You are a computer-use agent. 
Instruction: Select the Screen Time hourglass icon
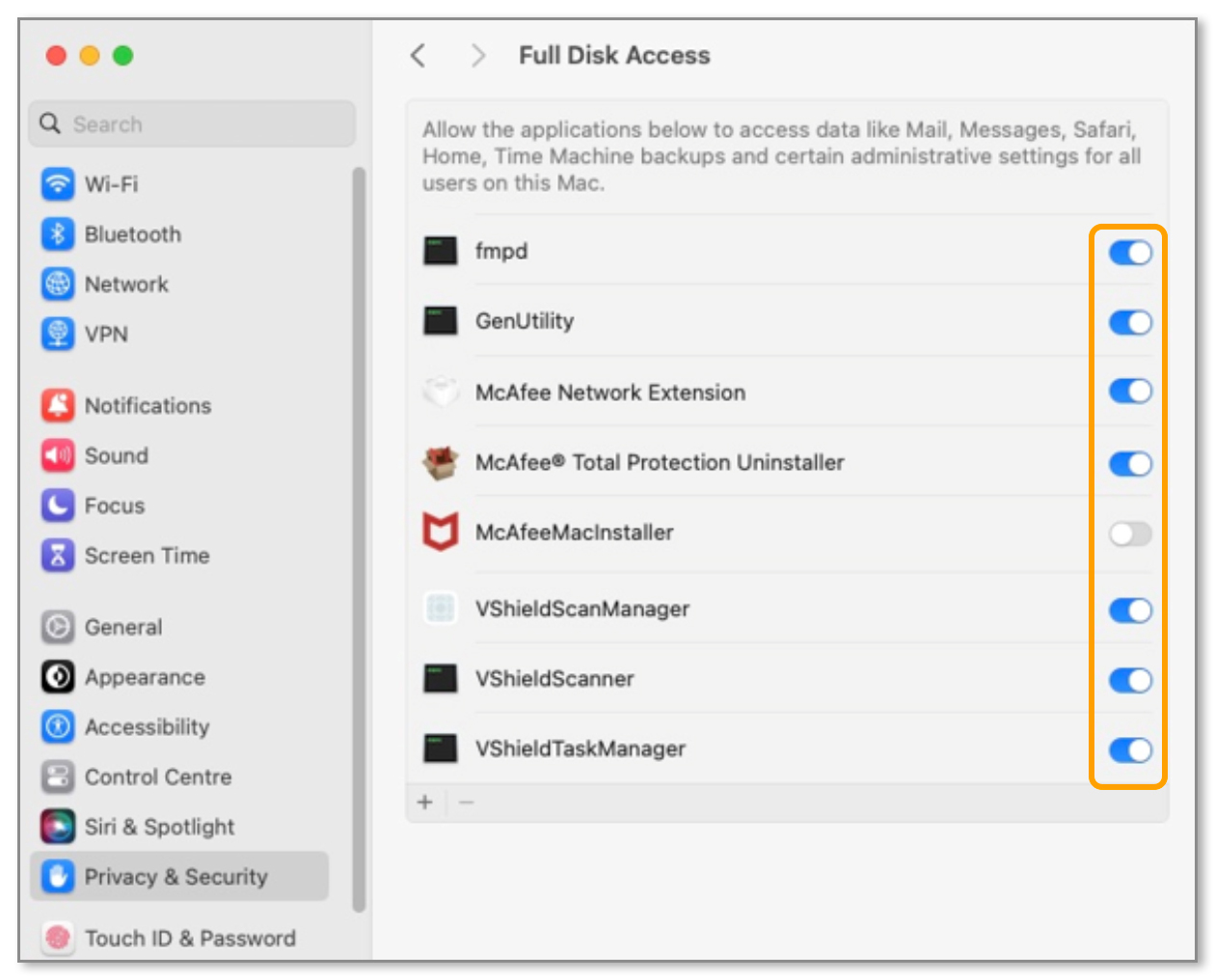pyautogui.click(x=58, y=556)
